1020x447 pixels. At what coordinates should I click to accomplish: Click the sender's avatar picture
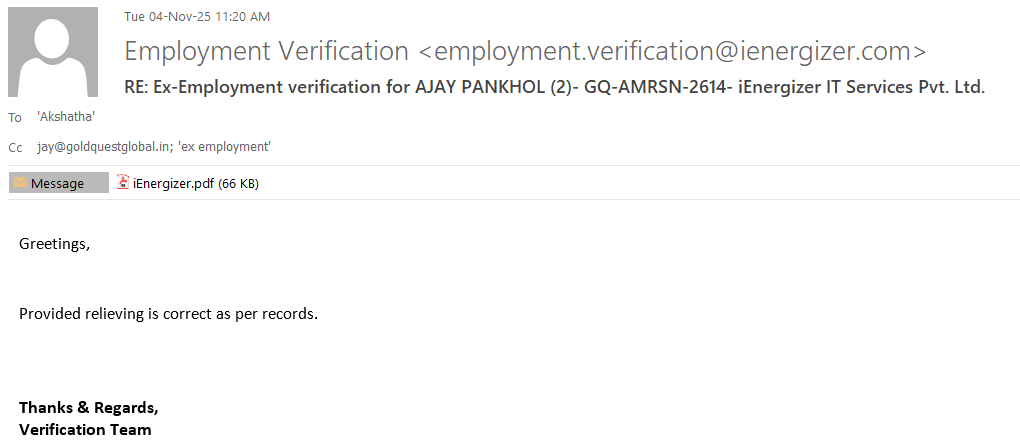(x=53, y=52)
